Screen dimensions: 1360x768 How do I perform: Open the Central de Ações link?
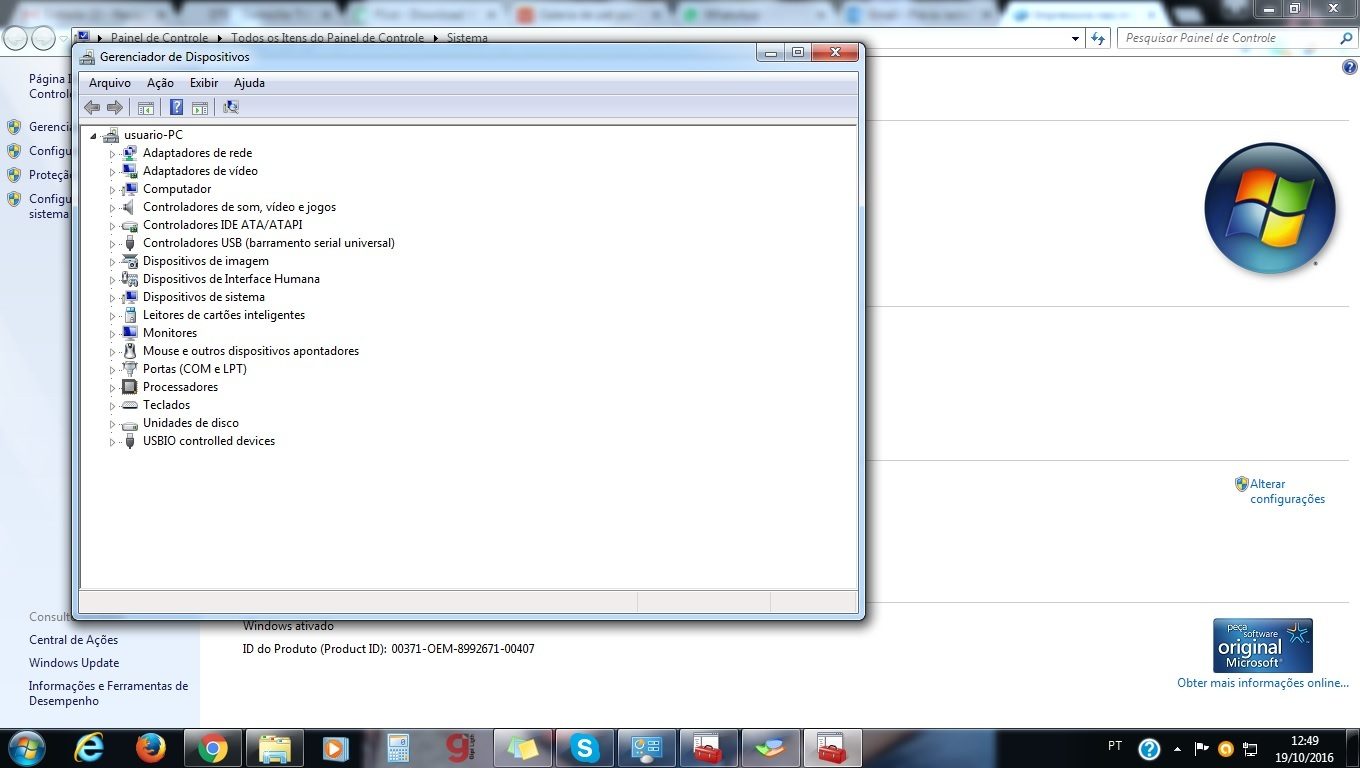point(73,640)
